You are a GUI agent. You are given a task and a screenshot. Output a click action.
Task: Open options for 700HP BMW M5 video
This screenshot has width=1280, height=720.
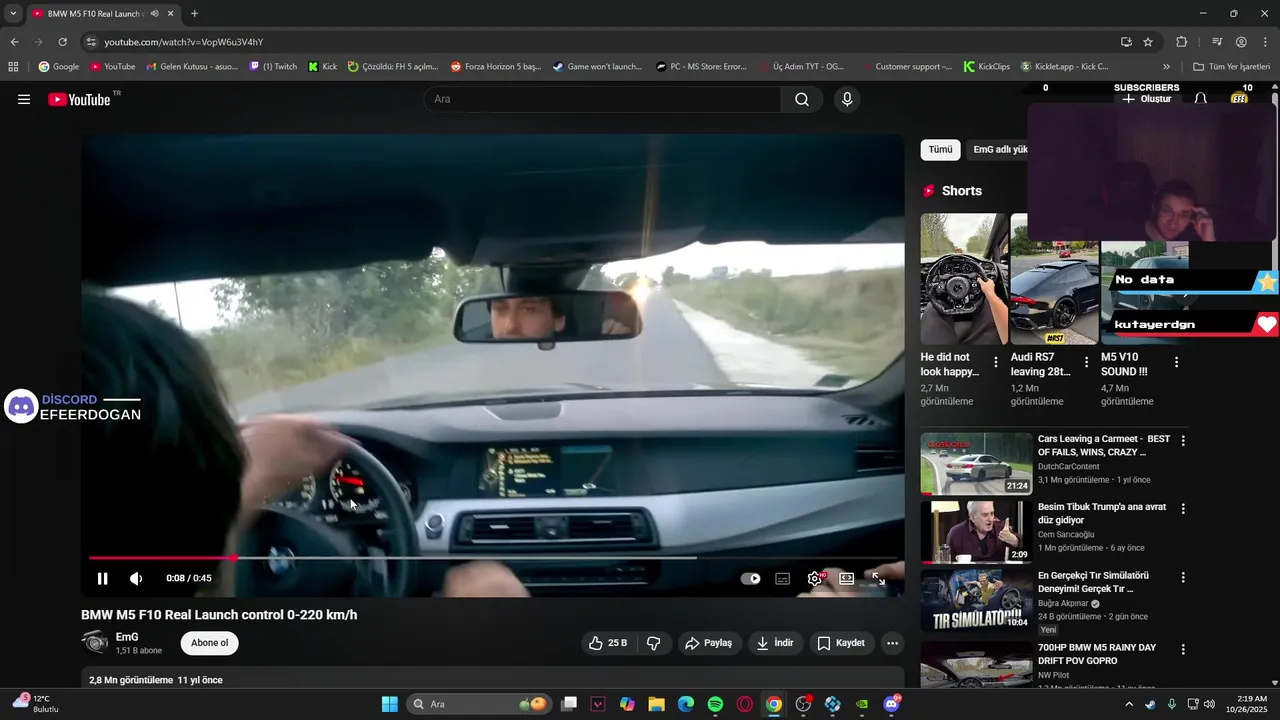[x=1183, y=650]
